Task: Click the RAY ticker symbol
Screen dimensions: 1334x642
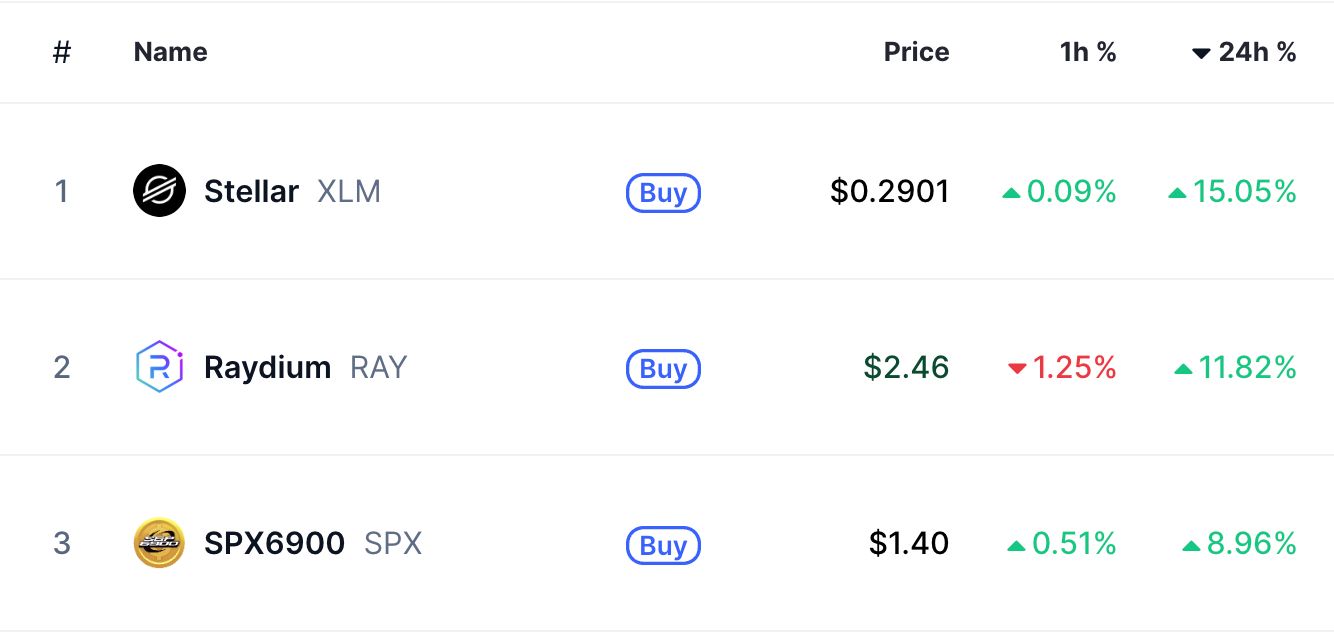Action: (378, 367)
